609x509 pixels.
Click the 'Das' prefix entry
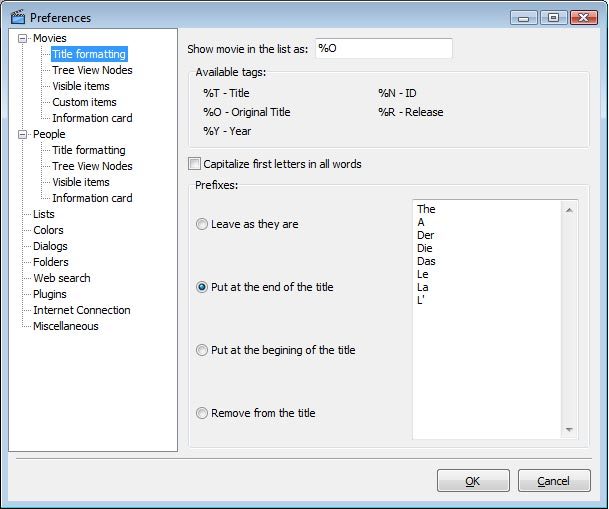click(426, 261)
